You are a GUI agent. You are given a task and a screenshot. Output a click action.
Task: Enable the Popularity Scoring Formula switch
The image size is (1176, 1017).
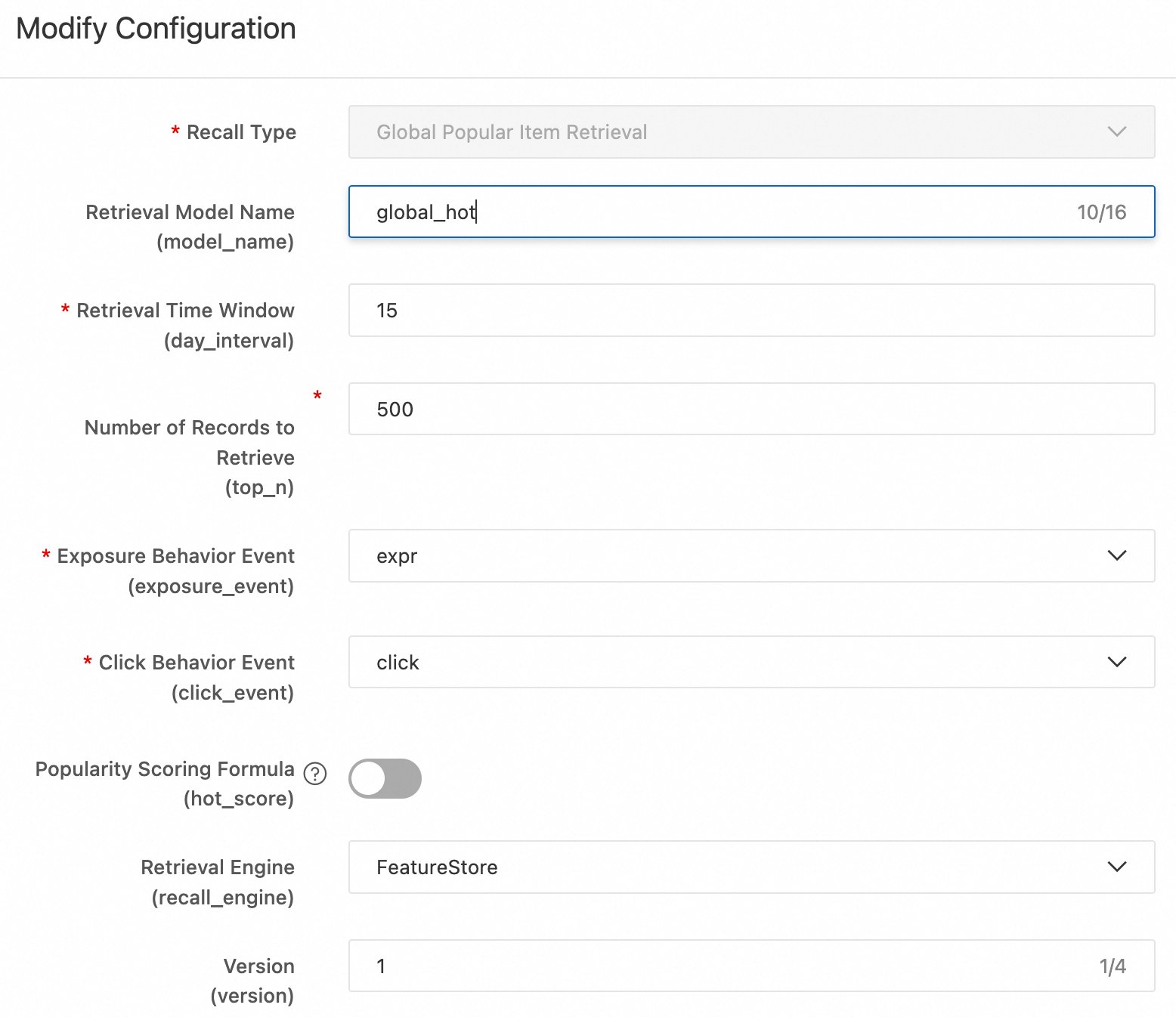pyautogui.click(x=385, y=778)
